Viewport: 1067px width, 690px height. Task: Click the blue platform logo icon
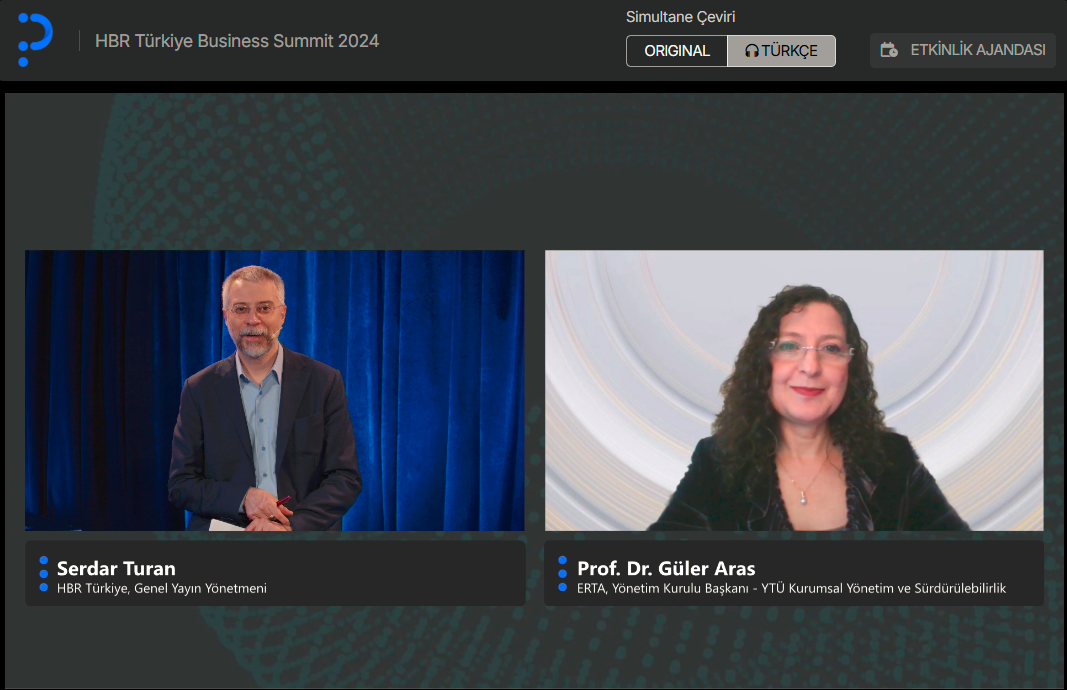pyautogui.click(x=35, y=40)
